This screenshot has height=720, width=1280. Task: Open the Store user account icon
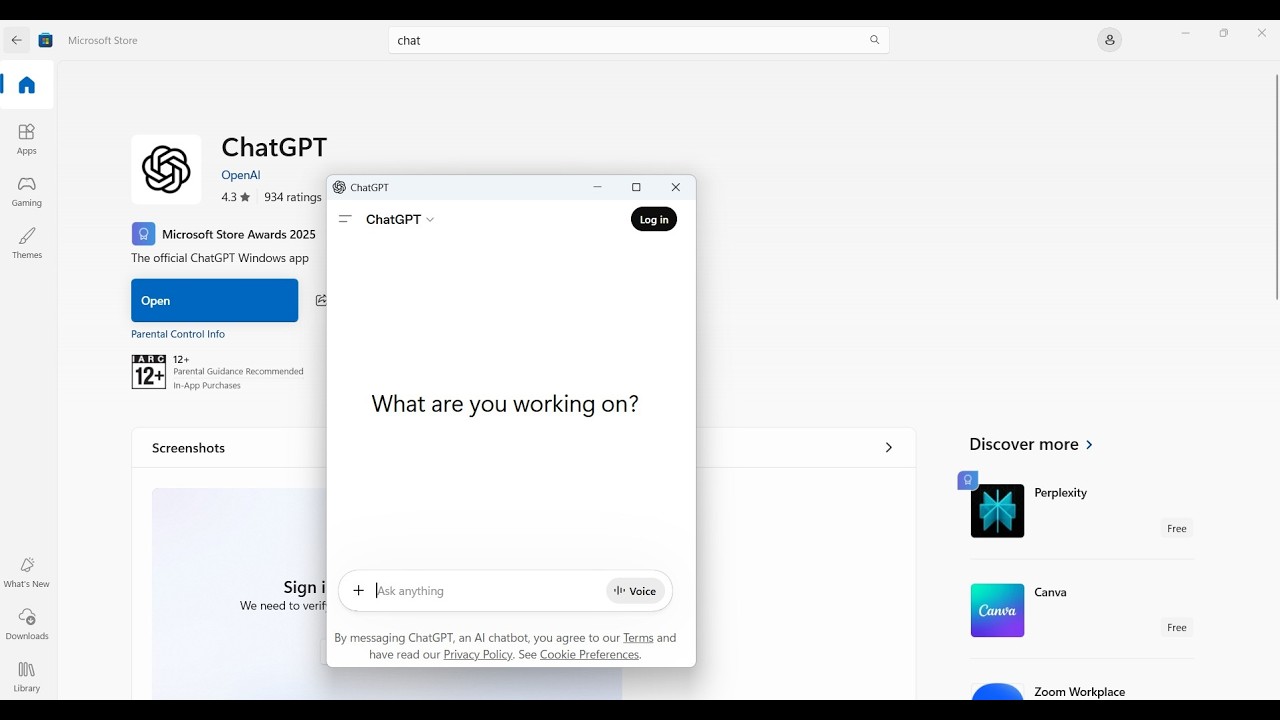1109,40
